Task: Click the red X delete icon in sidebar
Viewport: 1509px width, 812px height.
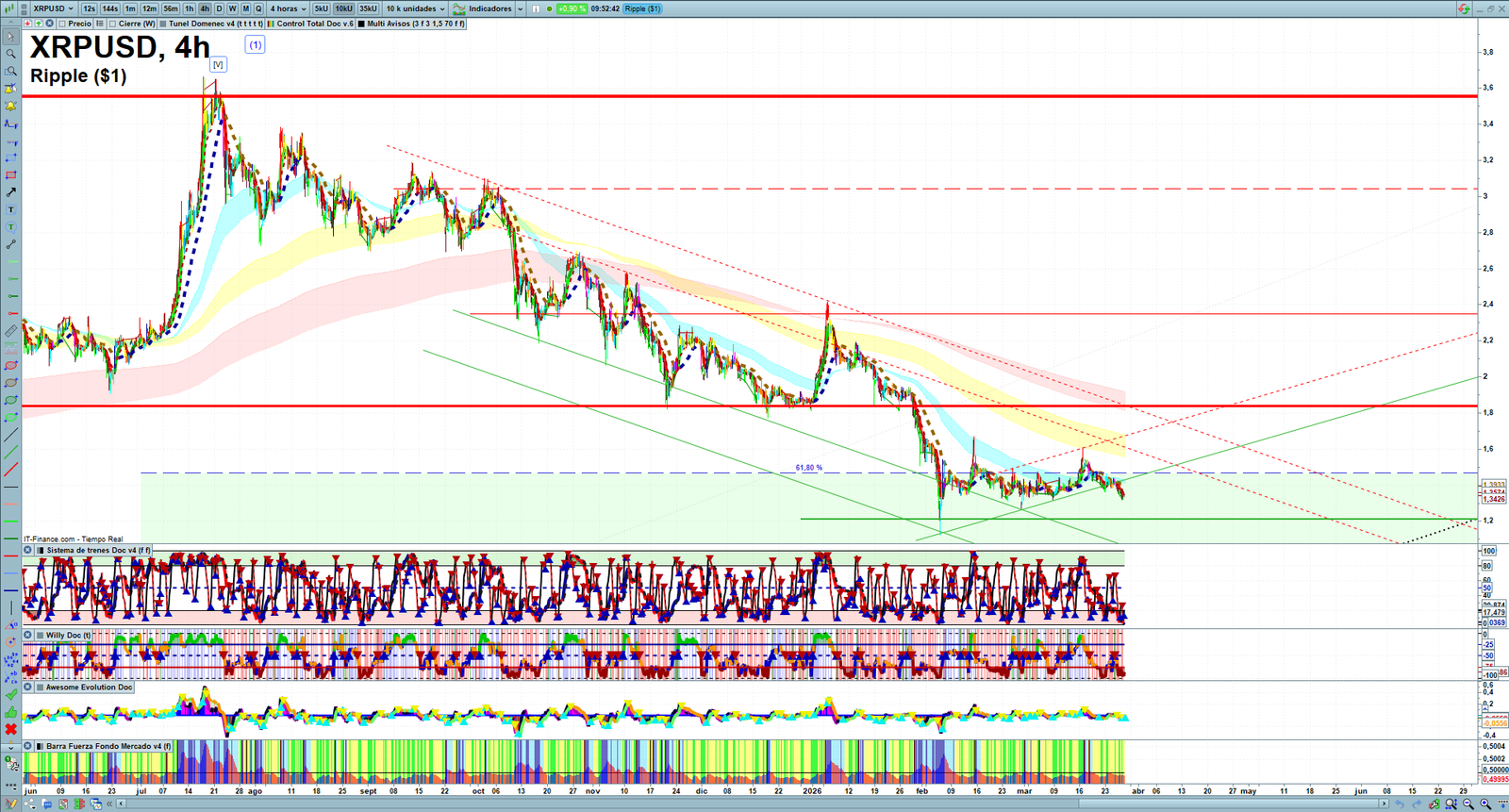Action: click(11, 729)
